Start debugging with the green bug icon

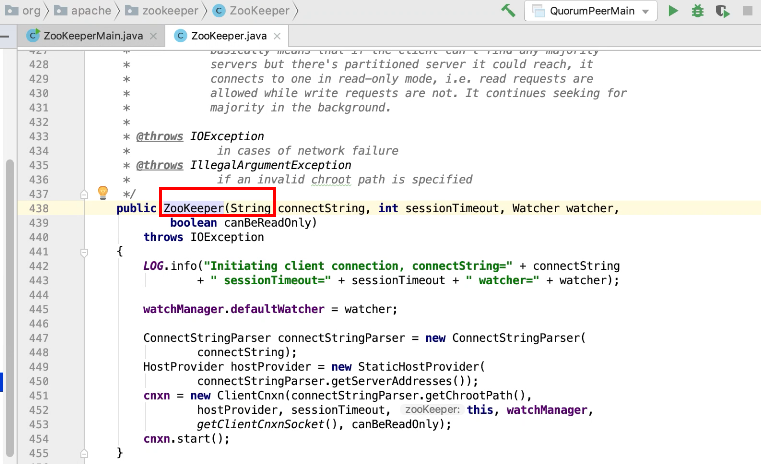(697, 11)
